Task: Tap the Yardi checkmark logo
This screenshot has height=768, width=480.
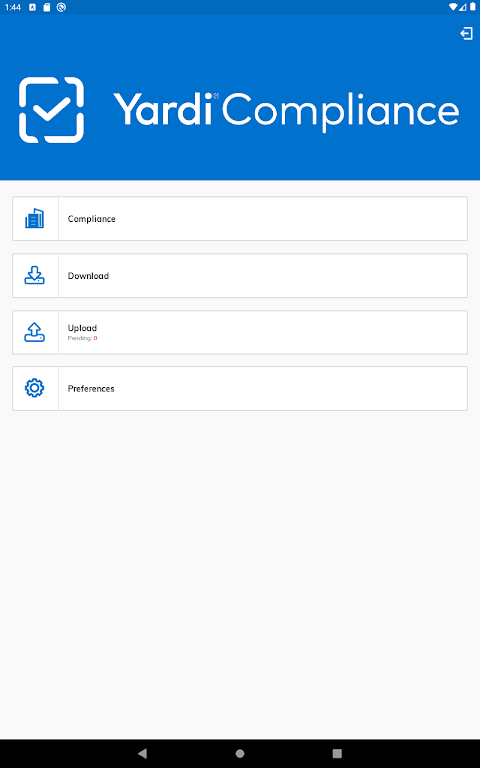Action: pyautogui.click(x=51, y=110)
